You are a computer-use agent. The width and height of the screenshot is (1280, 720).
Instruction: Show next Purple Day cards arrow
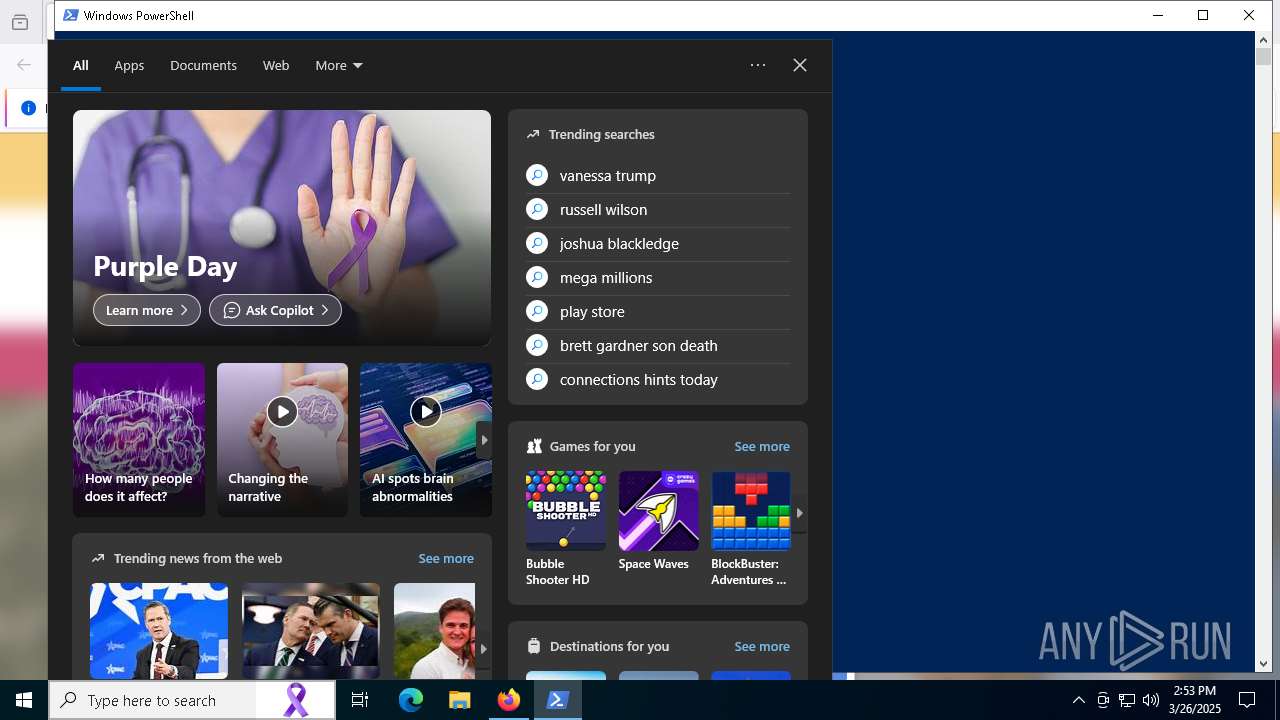484,440
